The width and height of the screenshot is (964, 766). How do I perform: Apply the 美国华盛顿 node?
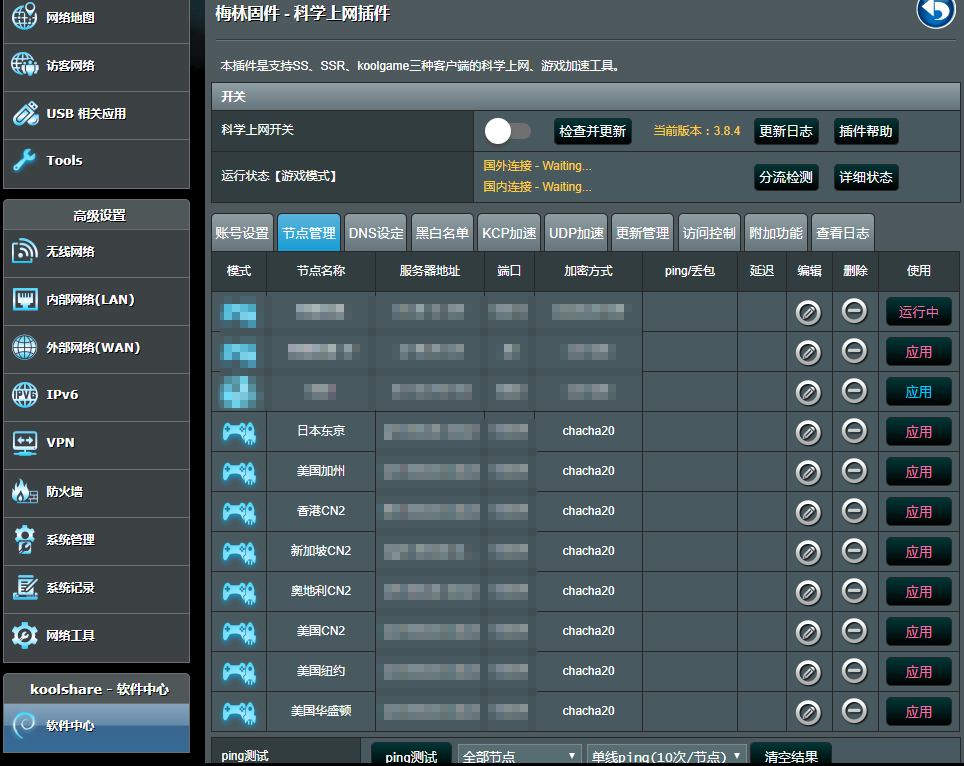[919, 712]
